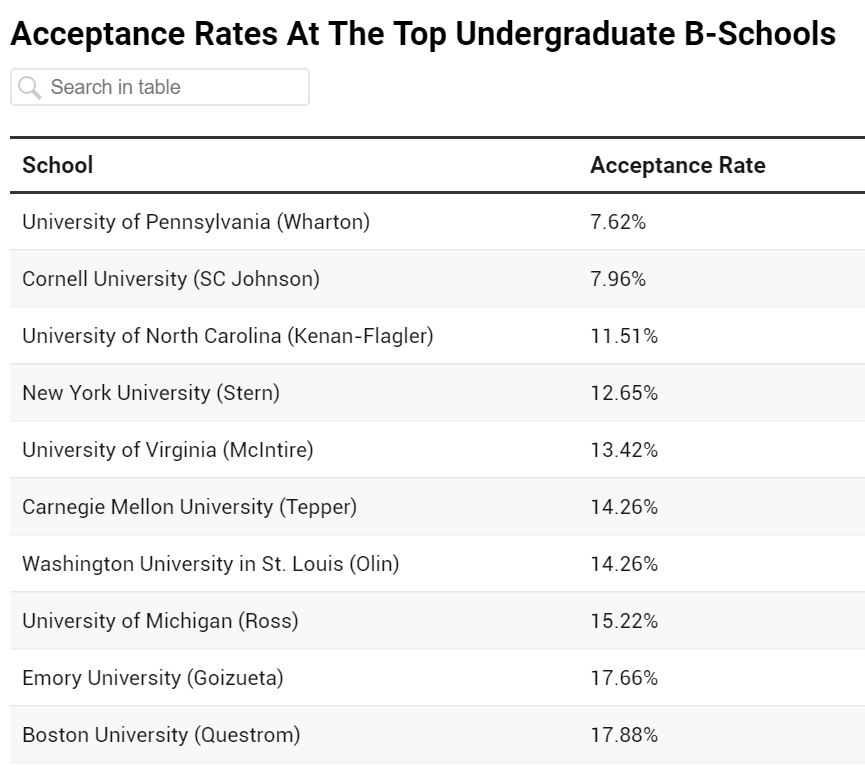Viewport: 865px width, 765px height.
Task: Select University of Michigan (Ross) row
Action: (160, 621)
